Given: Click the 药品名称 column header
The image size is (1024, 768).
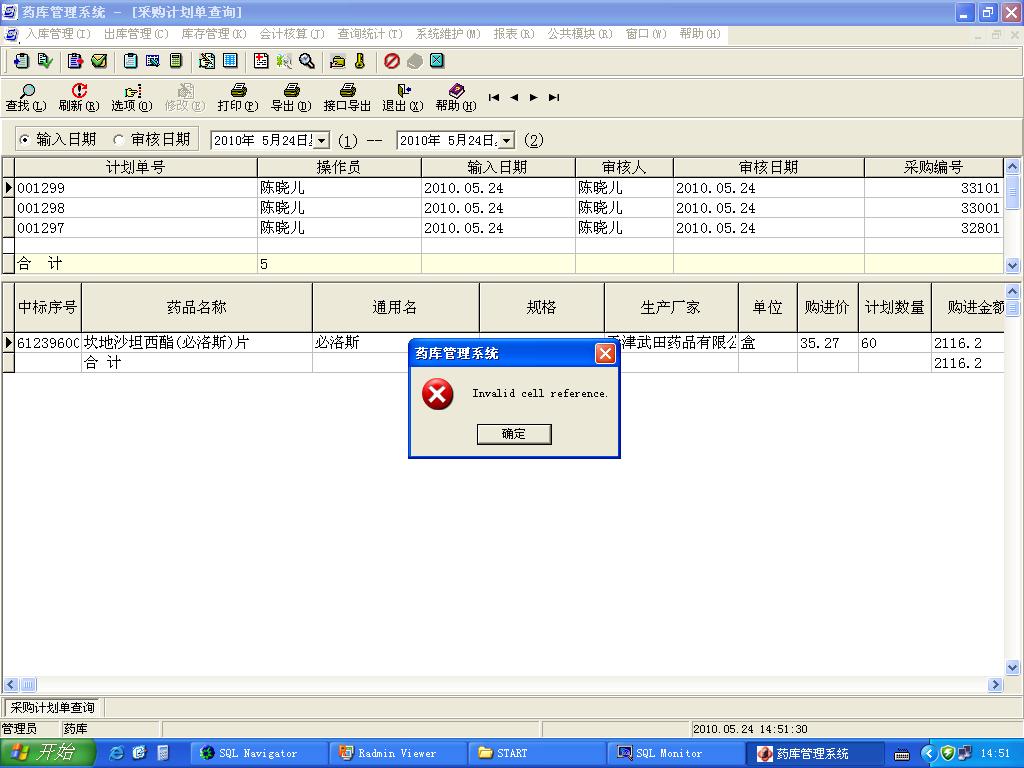Looking at the screenshot, I should point(197,307).
